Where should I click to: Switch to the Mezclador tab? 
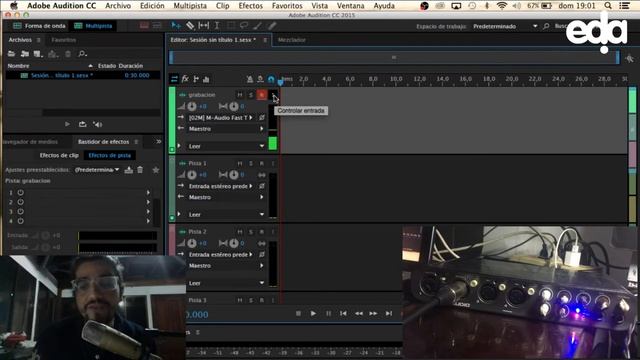click(x=291, y=40)
